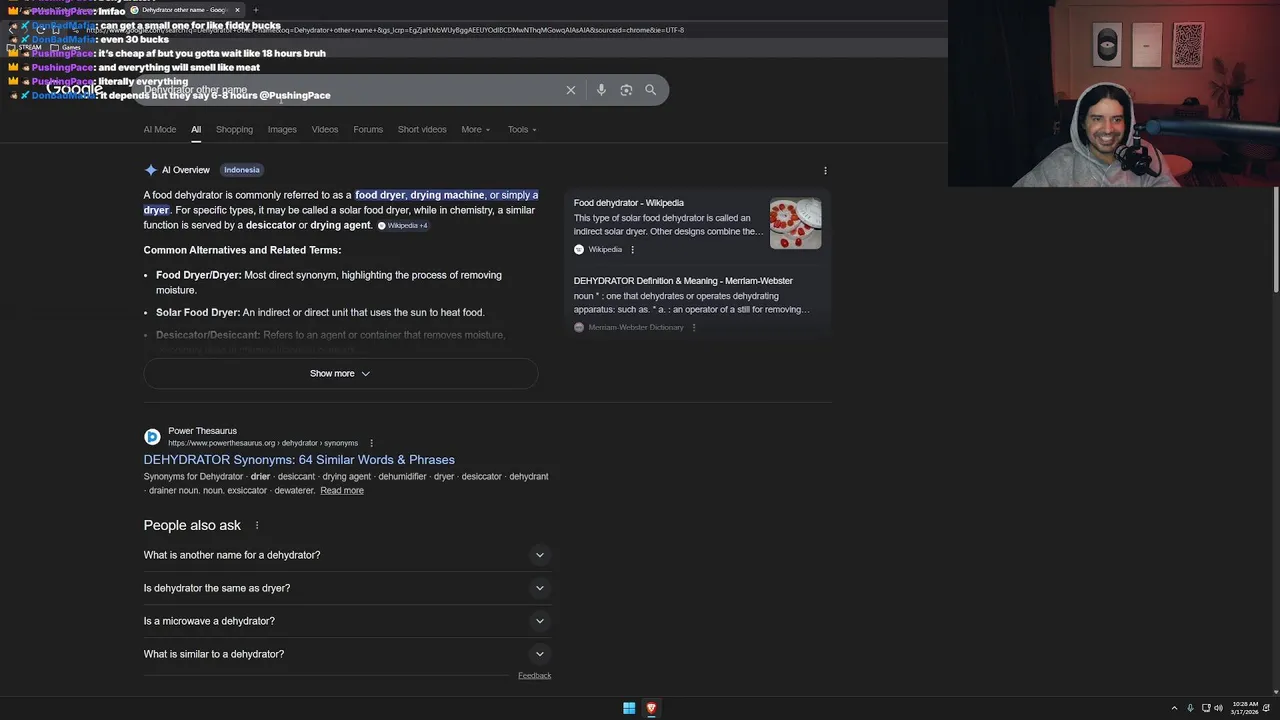Image resolution: width=1280 pixels, height=720 pixels.
Task: Open the Windows Start menu
Action: [x=629, y=708]
